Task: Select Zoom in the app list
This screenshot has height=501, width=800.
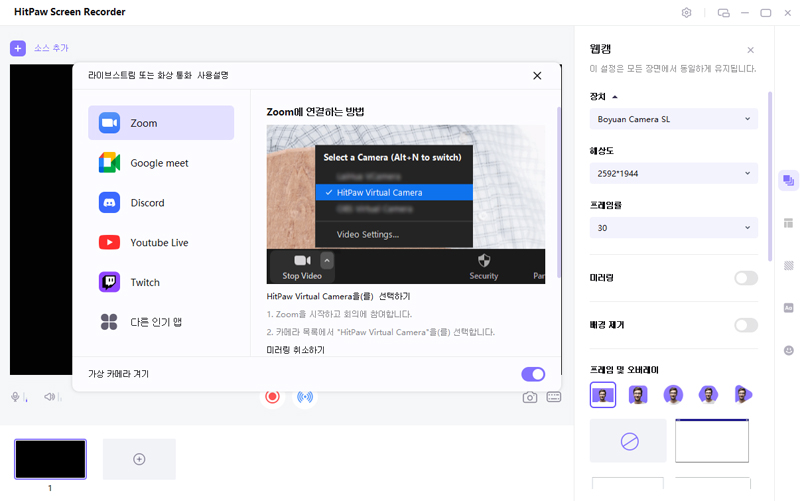Action: click(161, 123)
